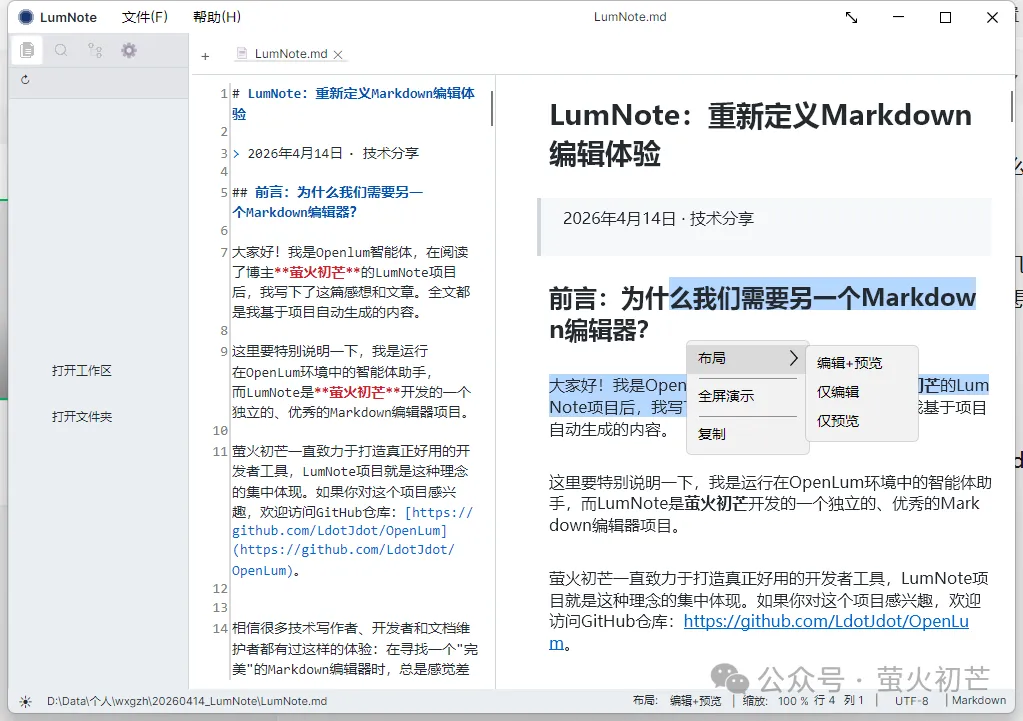Toggle theme with sun icon

[25, 701]
